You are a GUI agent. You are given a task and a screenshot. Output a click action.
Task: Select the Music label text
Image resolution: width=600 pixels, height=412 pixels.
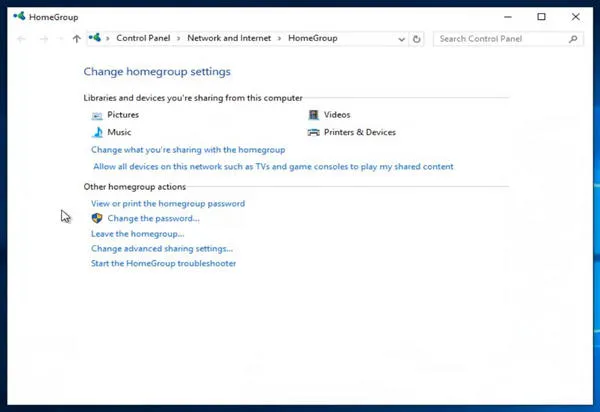[x=119, y=132]
